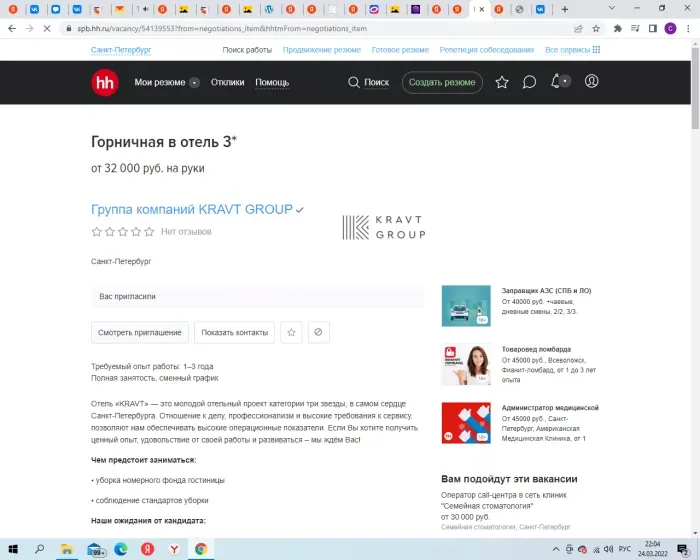Open a new browser tab with plus
The height and width of the screenshot is (560, 700).
[565, 9]
